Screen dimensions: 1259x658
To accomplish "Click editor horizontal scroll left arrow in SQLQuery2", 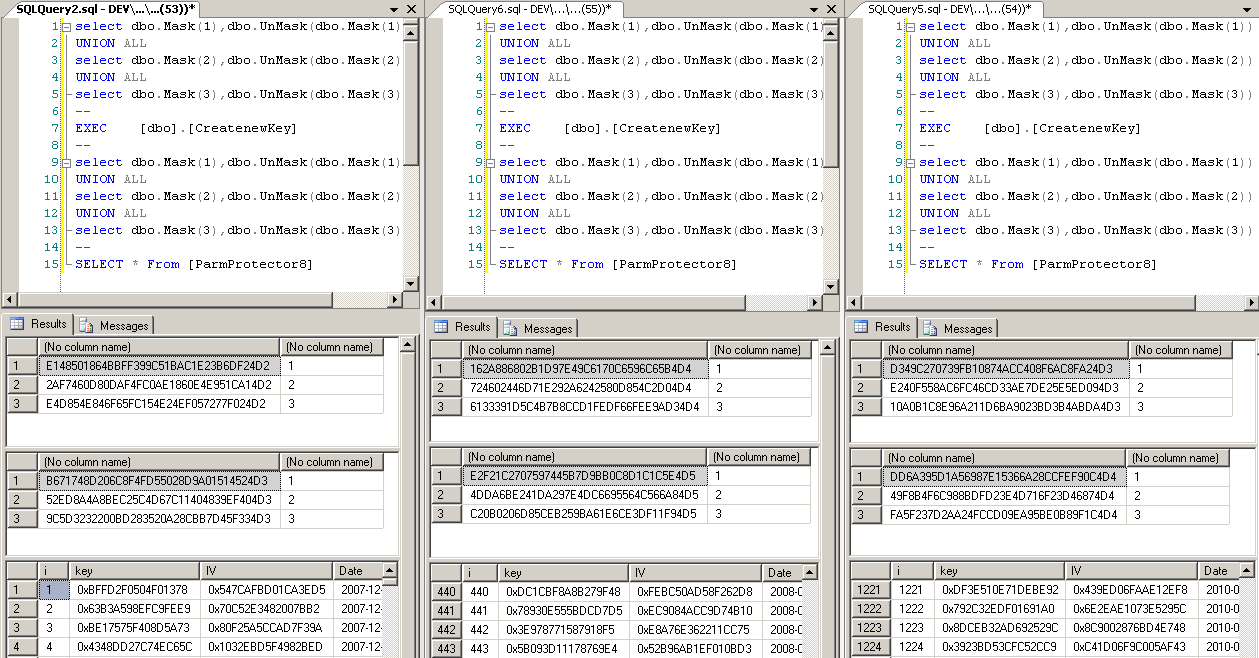I will click(x=11, y=299).
